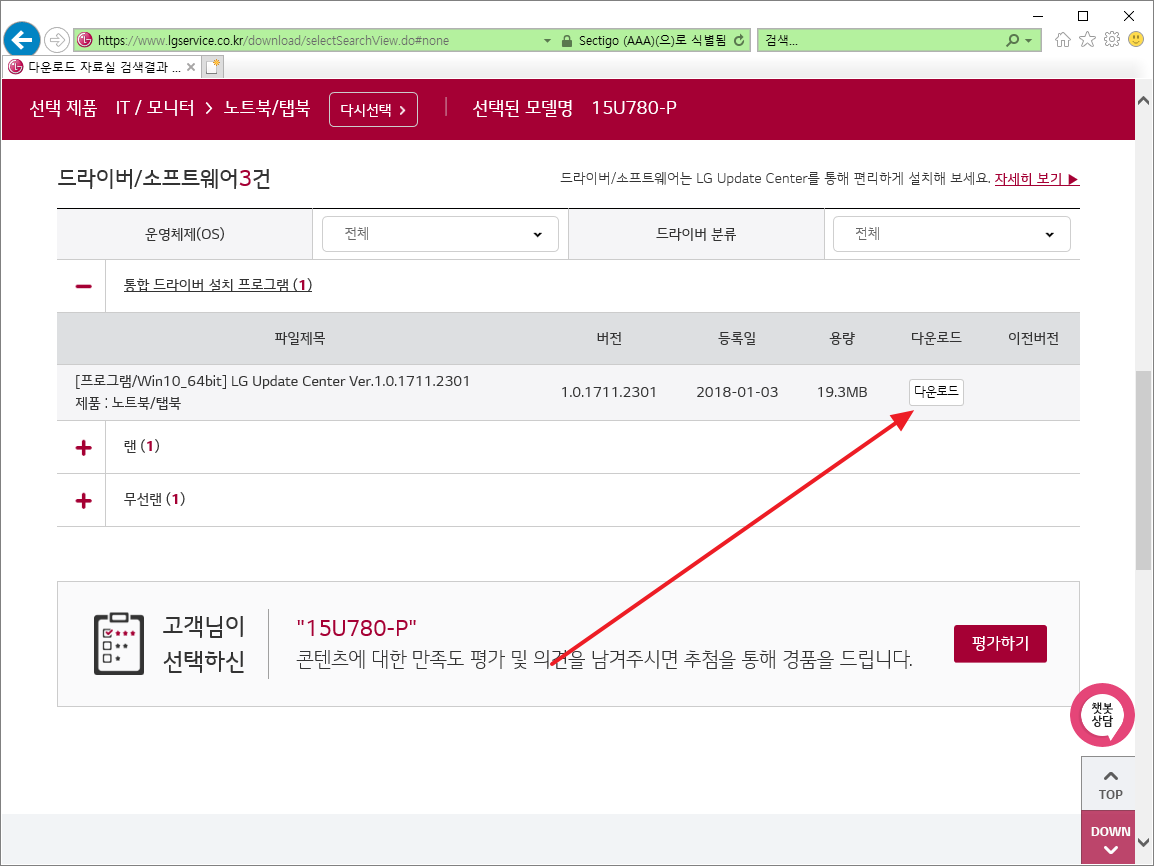Click the 무선랜 (1) category label
The image size is (1154, 866).
155,499
